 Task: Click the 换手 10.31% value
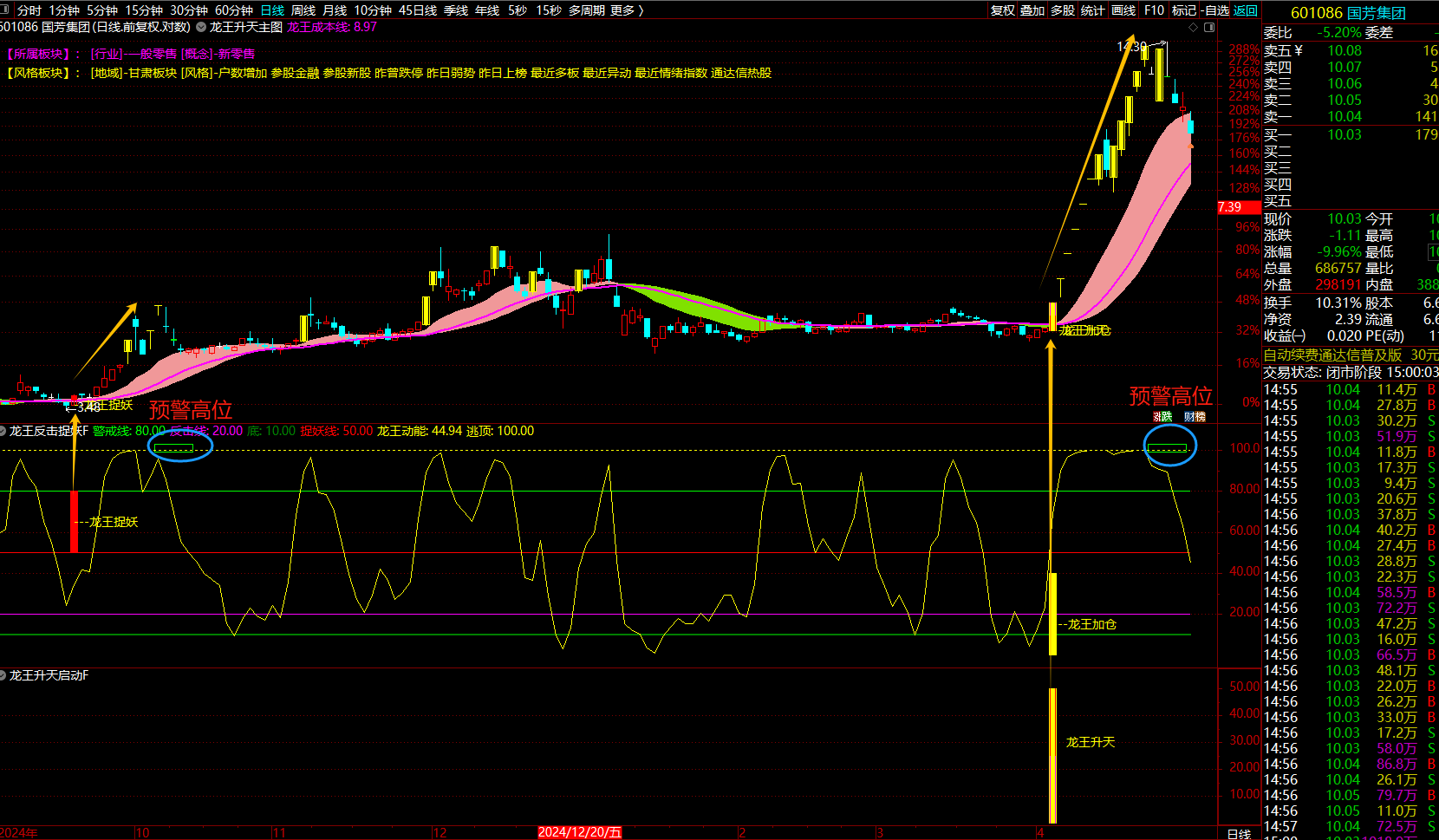click(1338, 303)
